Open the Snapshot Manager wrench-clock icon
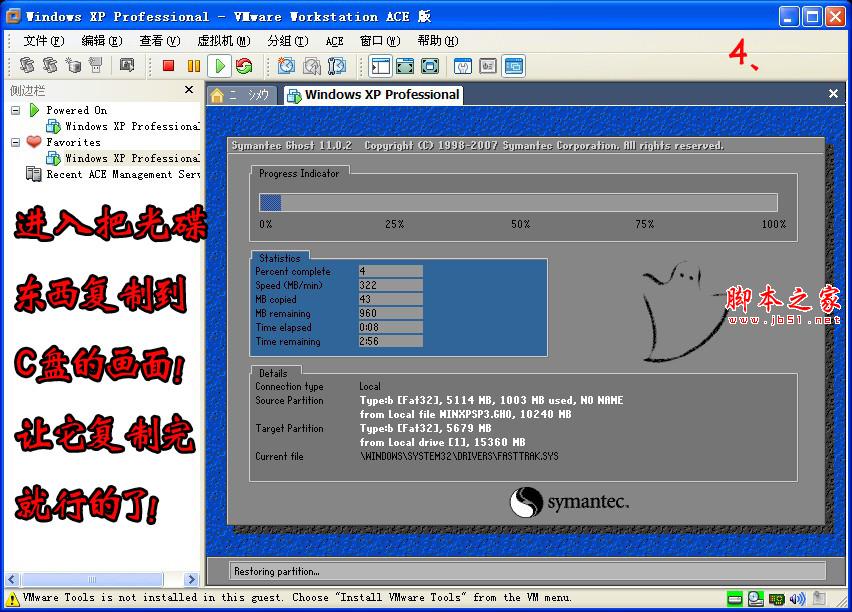The width and height of the screenshot is (852, 612). 337,66
